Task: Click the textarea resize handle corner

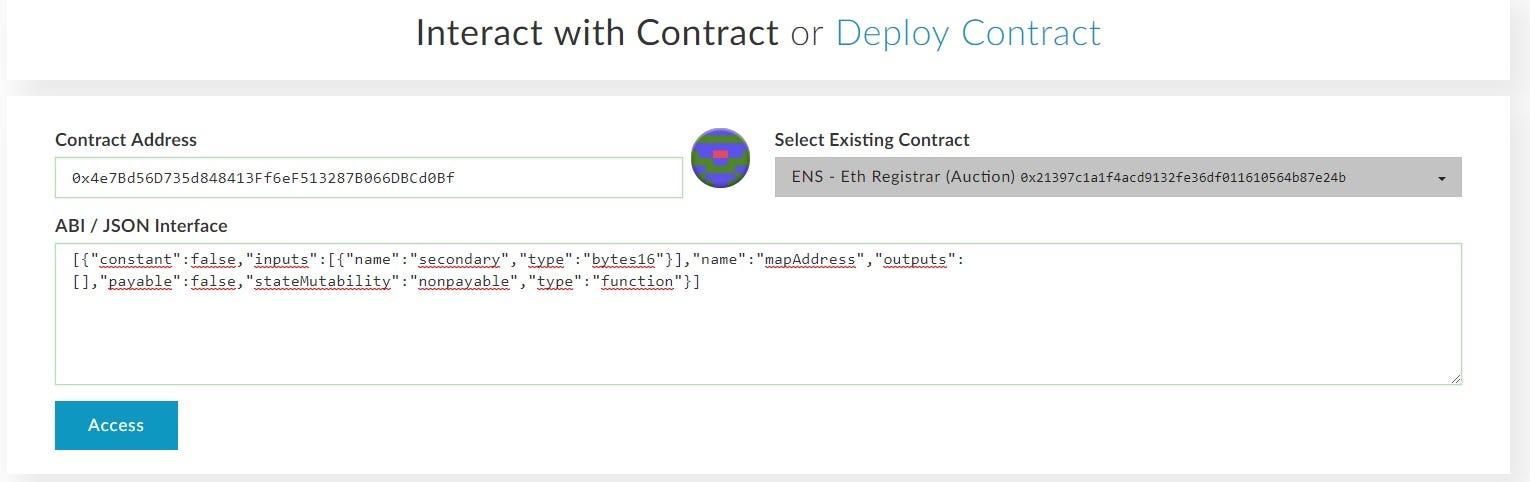Action: [1455, 378]
